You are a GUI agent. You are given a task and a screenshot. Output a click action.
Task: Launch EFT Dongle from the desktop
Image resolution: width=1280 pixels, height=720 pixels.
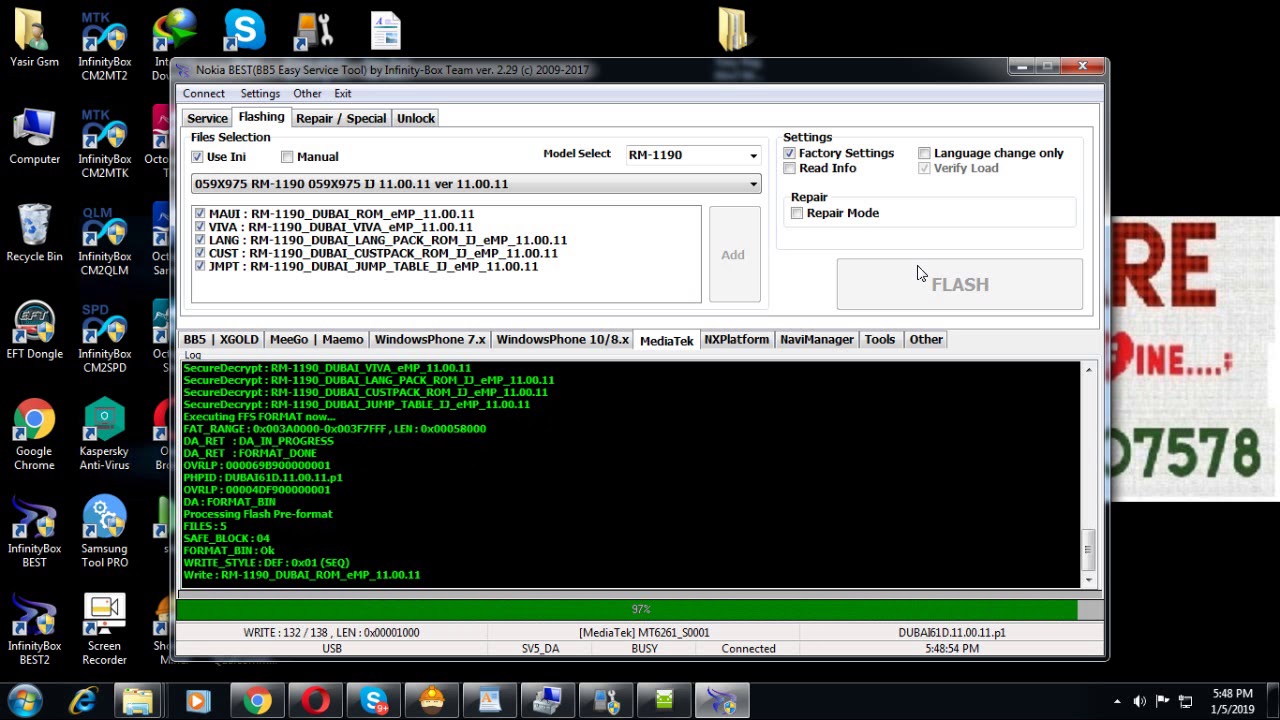tap(34, 331)
